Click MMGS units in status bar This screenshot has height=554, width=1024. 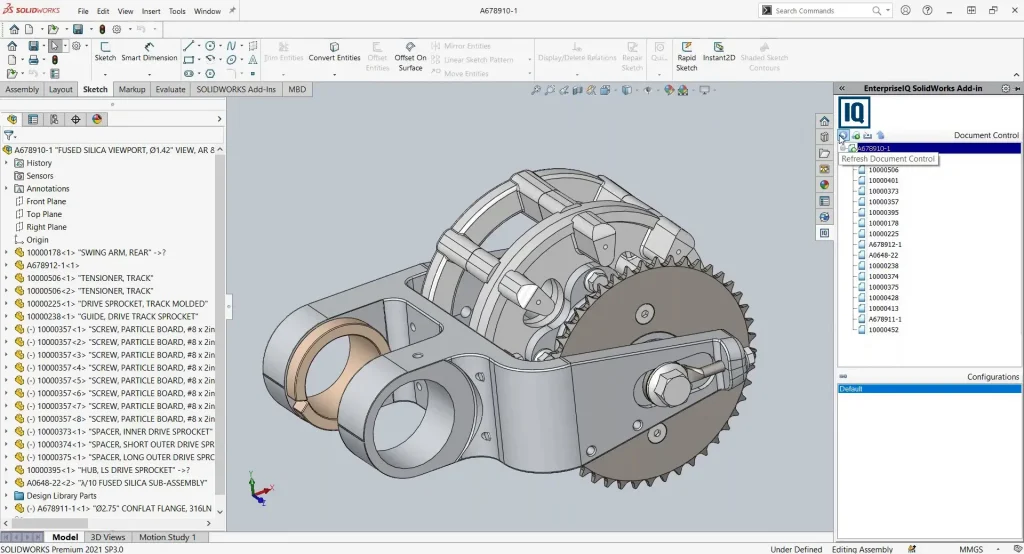(970, 549)
